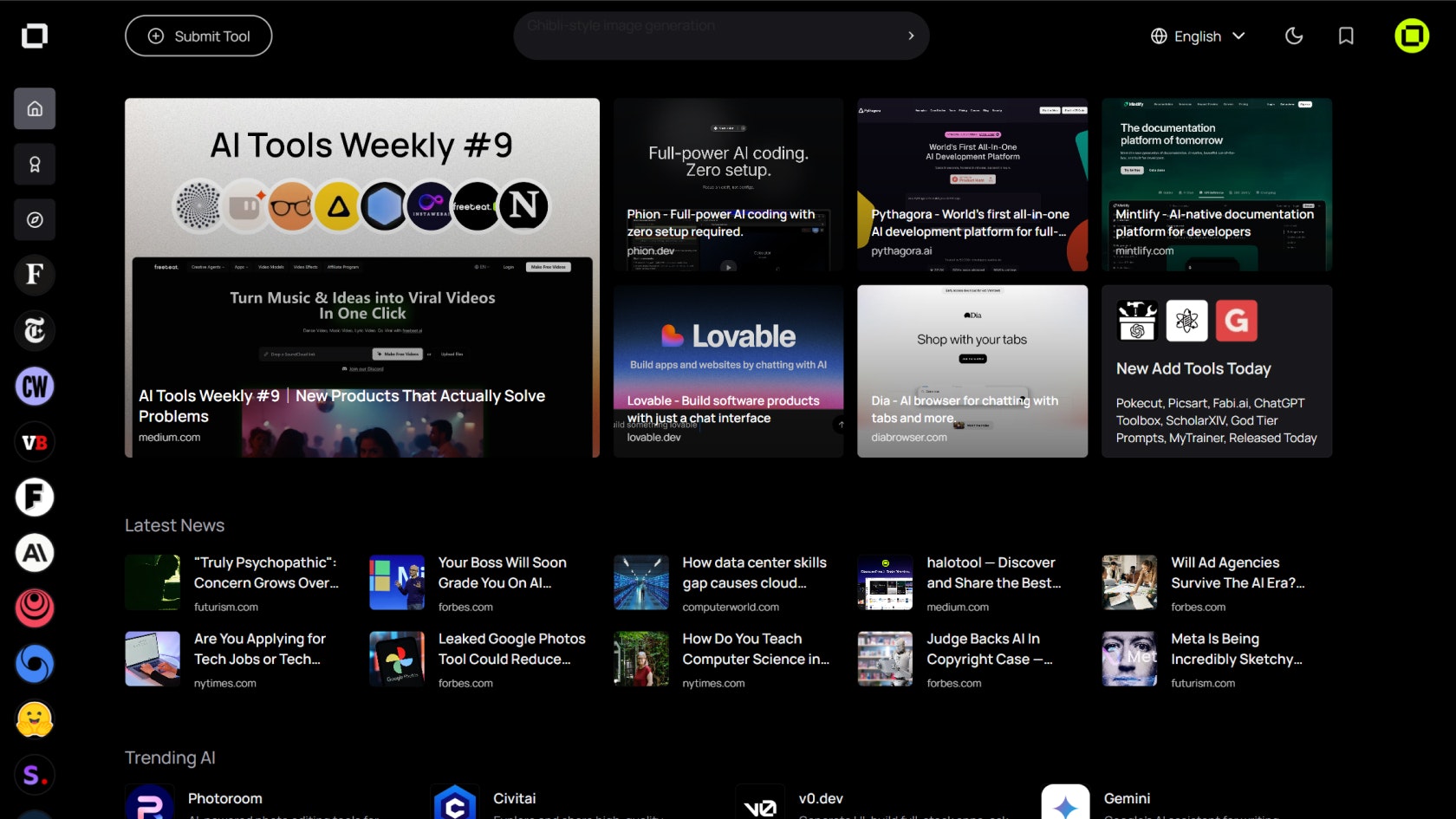Click the Photoroom trending tool name
This screenshot has height=819, width=1456.
coord(225,798)
